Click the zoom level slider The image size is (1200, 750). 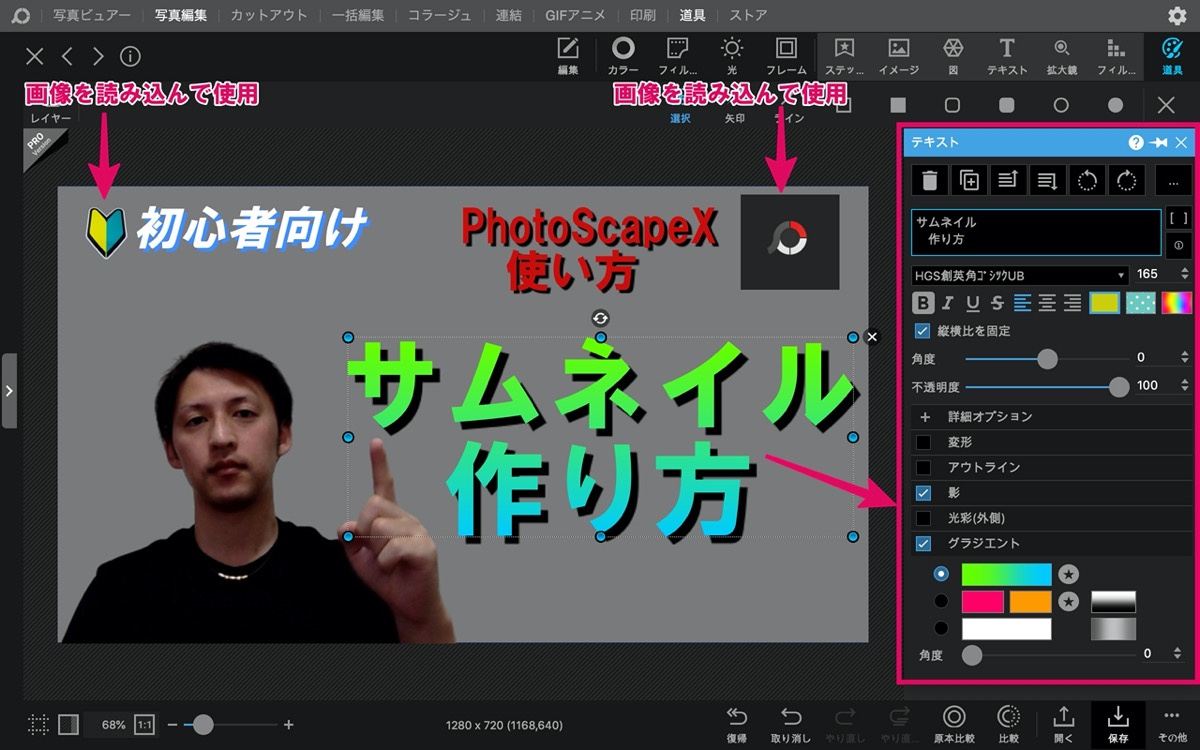[231, 724]
